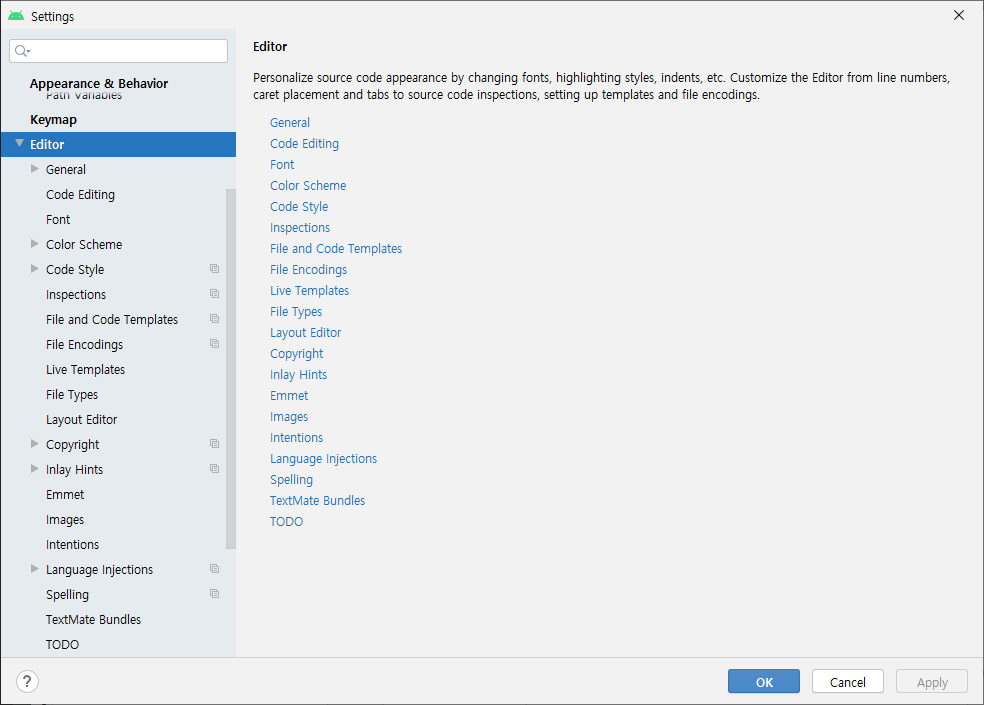The image size is (984, 705).
Task: Click project-level icon beside Spelling row
Action: [215, 594]
